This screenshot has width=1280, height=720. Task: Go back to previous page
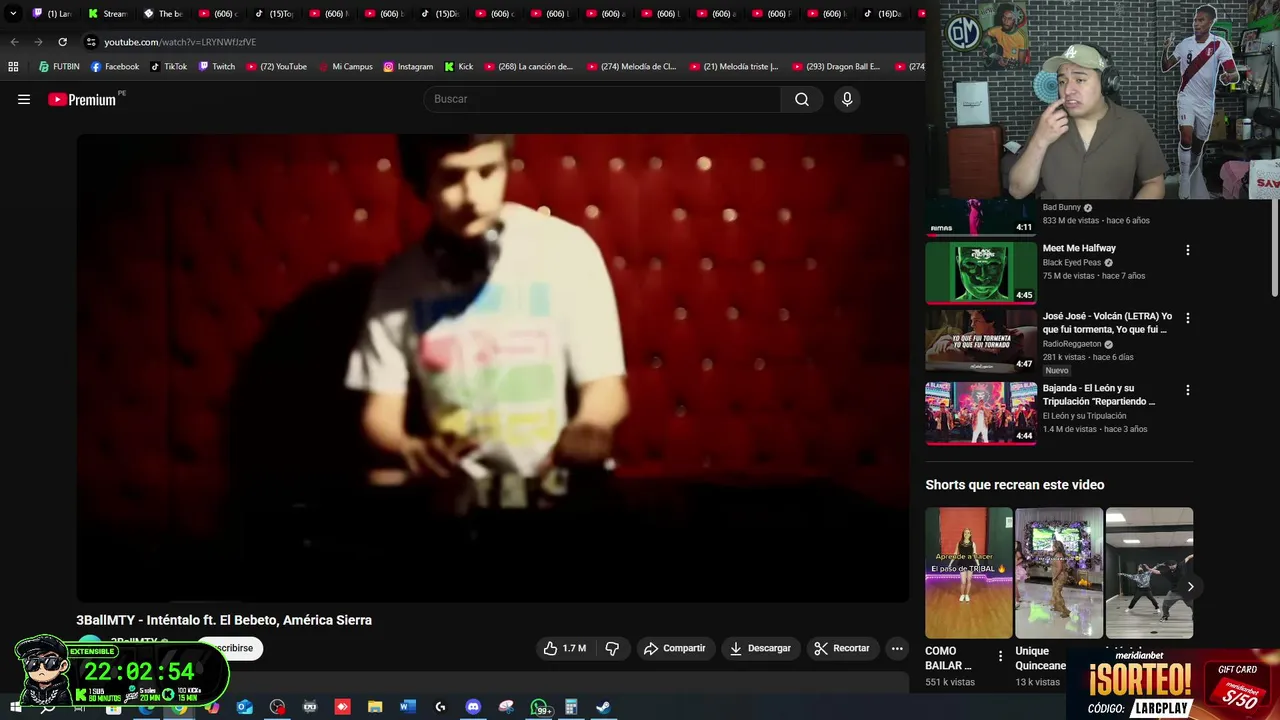click(x=14, y=42)
